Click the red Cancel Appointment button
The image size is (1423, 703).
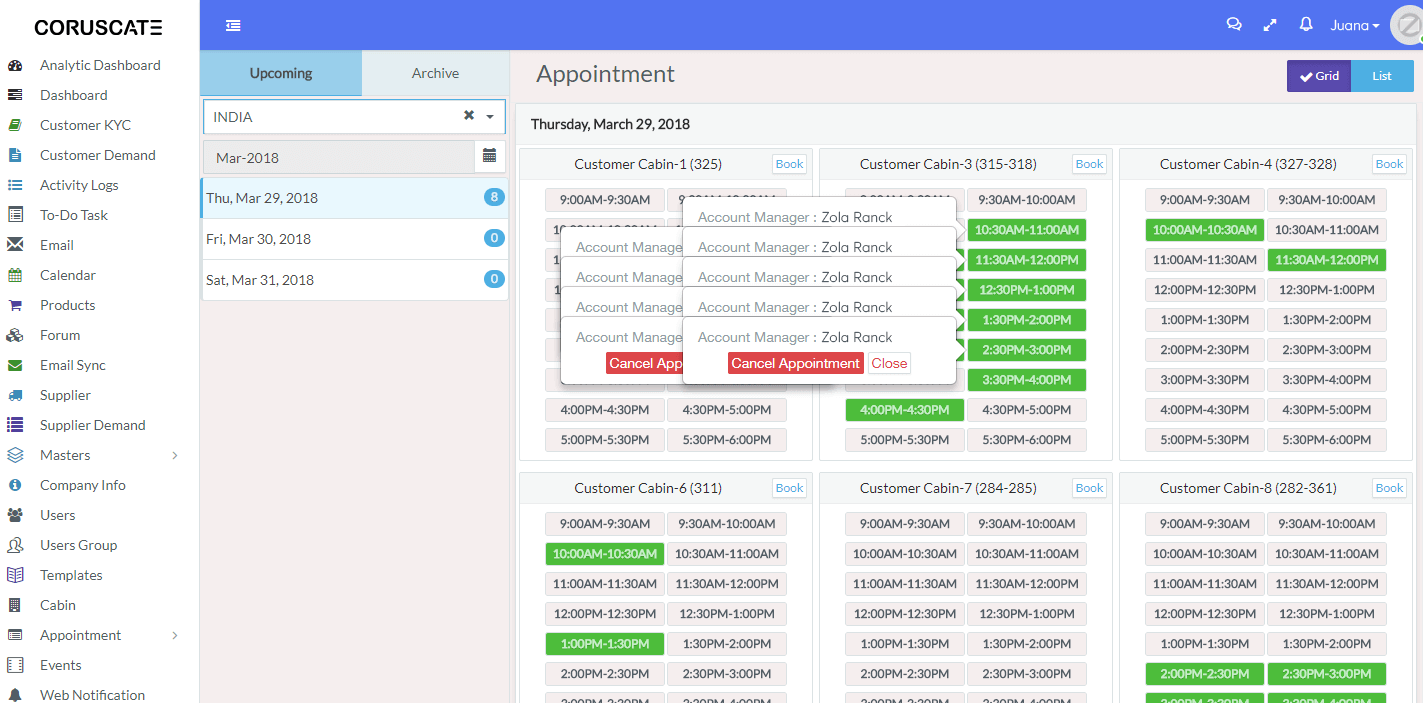coord(795,363)
